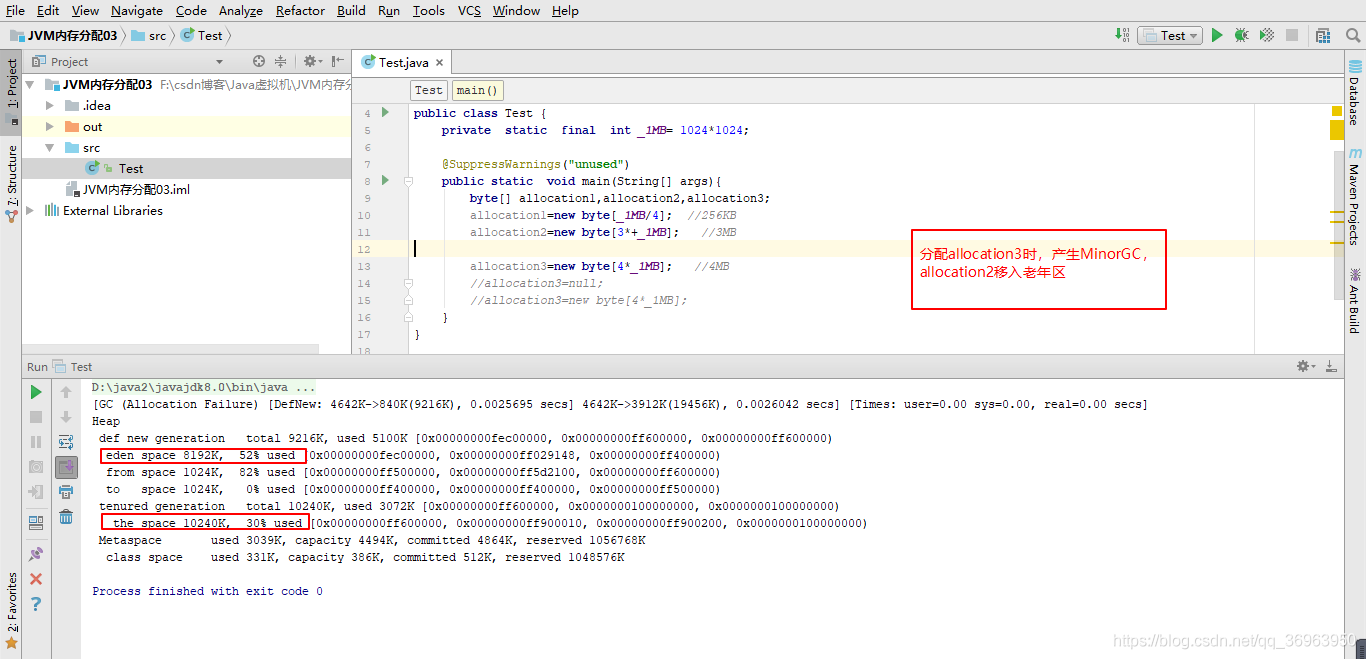Select Test class in project tree
The width and height of the screenshot is (1366, 659).
tap(130, 169)
